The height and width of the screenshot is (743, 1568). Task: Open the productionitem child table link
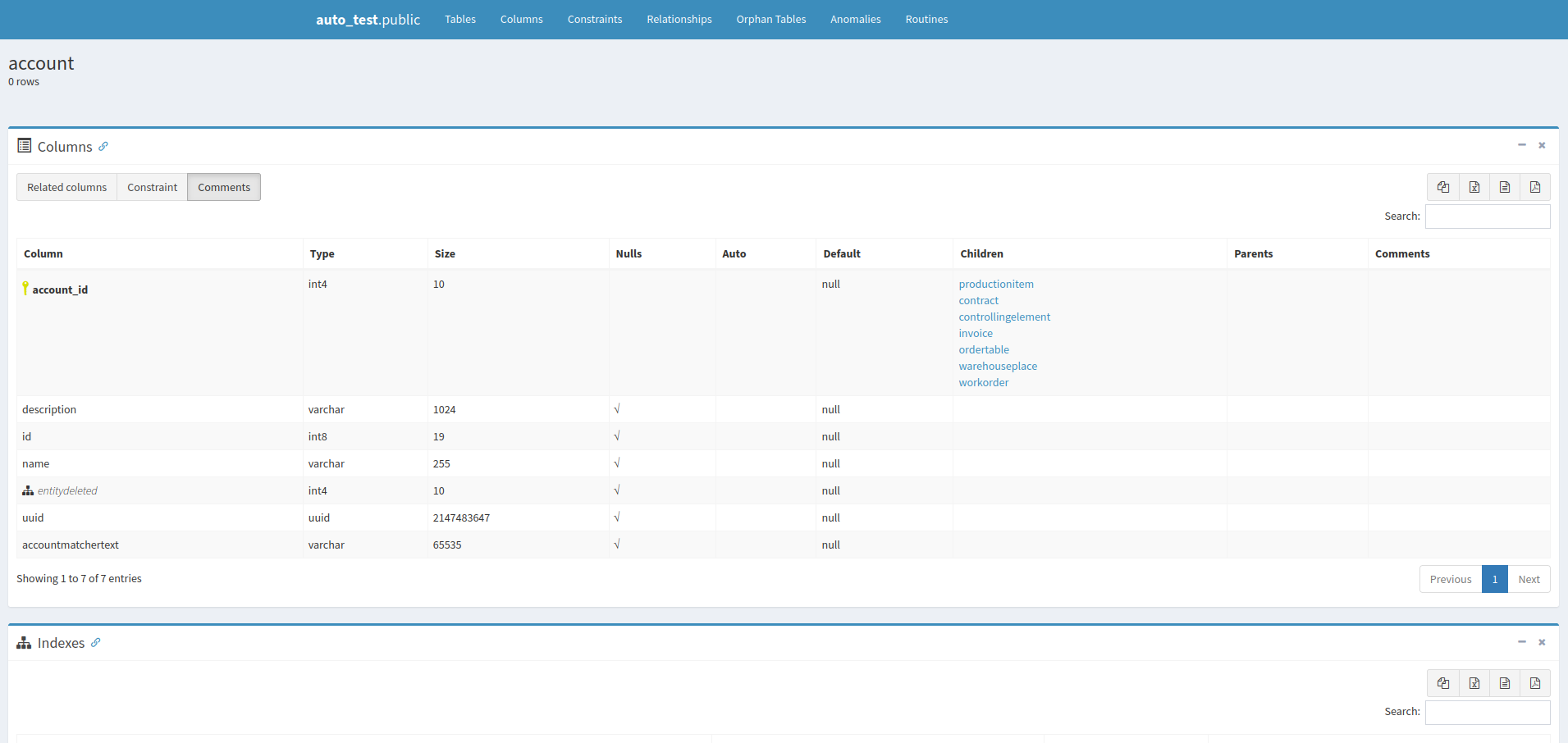tap(995, 285)
